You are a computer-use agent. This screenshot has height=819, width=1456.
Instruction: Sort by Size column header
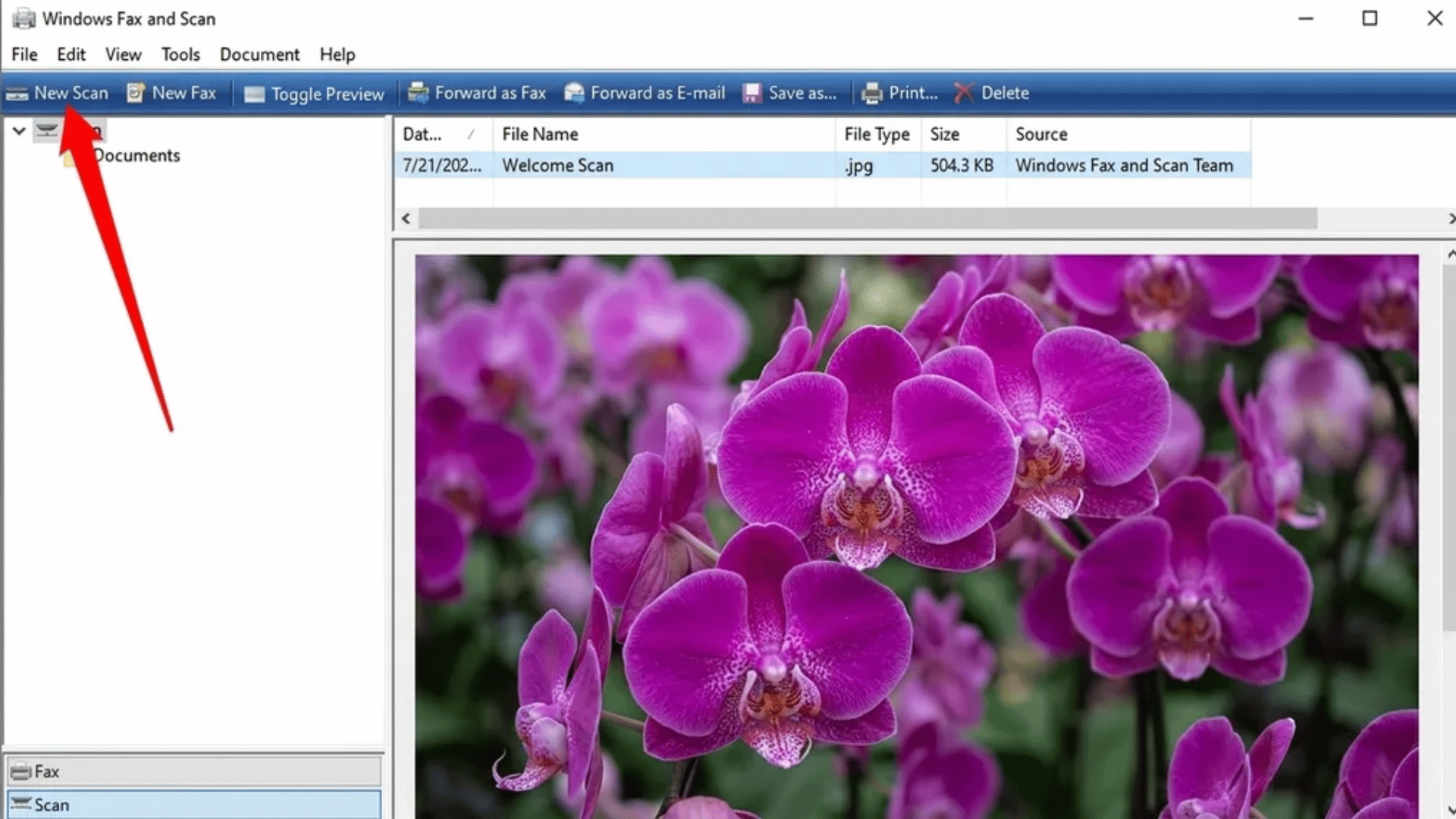964,134
